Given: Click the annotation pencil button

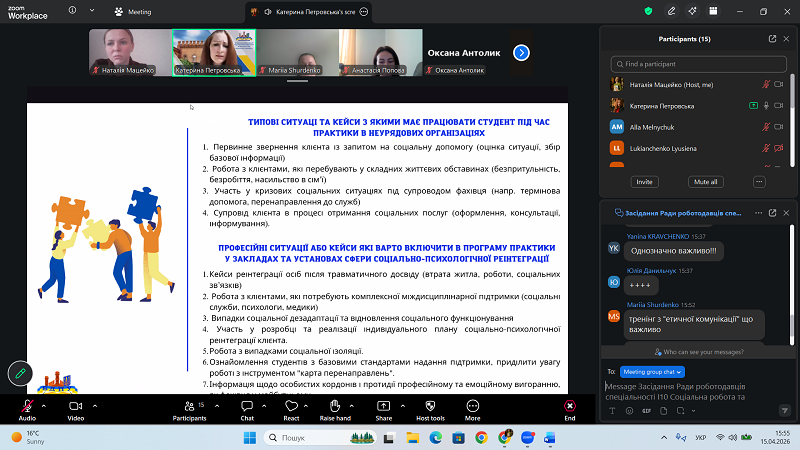Looking at the screenshot, I should point(18,372).
